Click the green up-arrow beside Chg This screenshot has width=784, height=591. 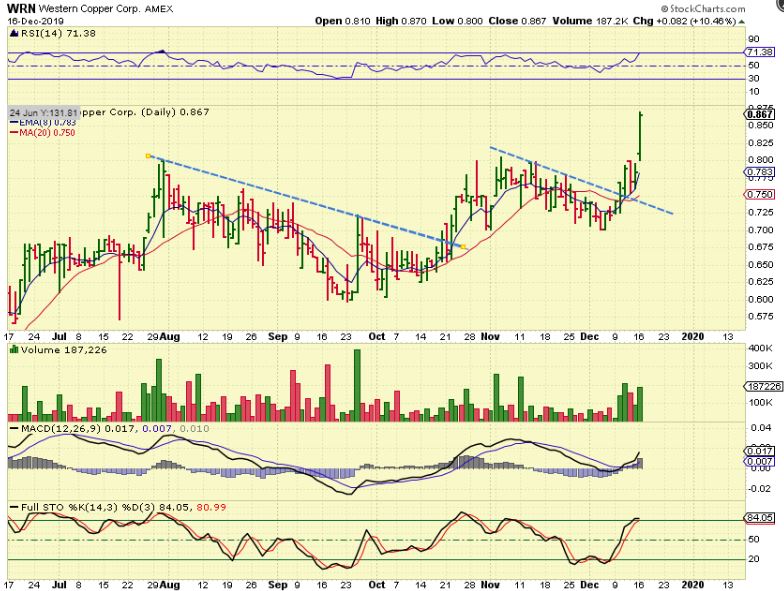pos(742,22)
